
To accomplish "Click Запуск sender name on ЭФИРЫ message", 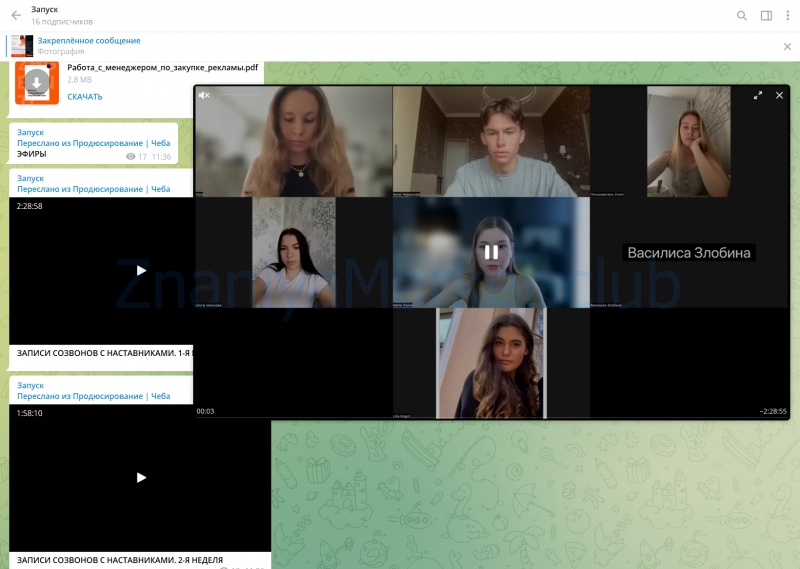I will pyautogui.click(x=31, y=132).
